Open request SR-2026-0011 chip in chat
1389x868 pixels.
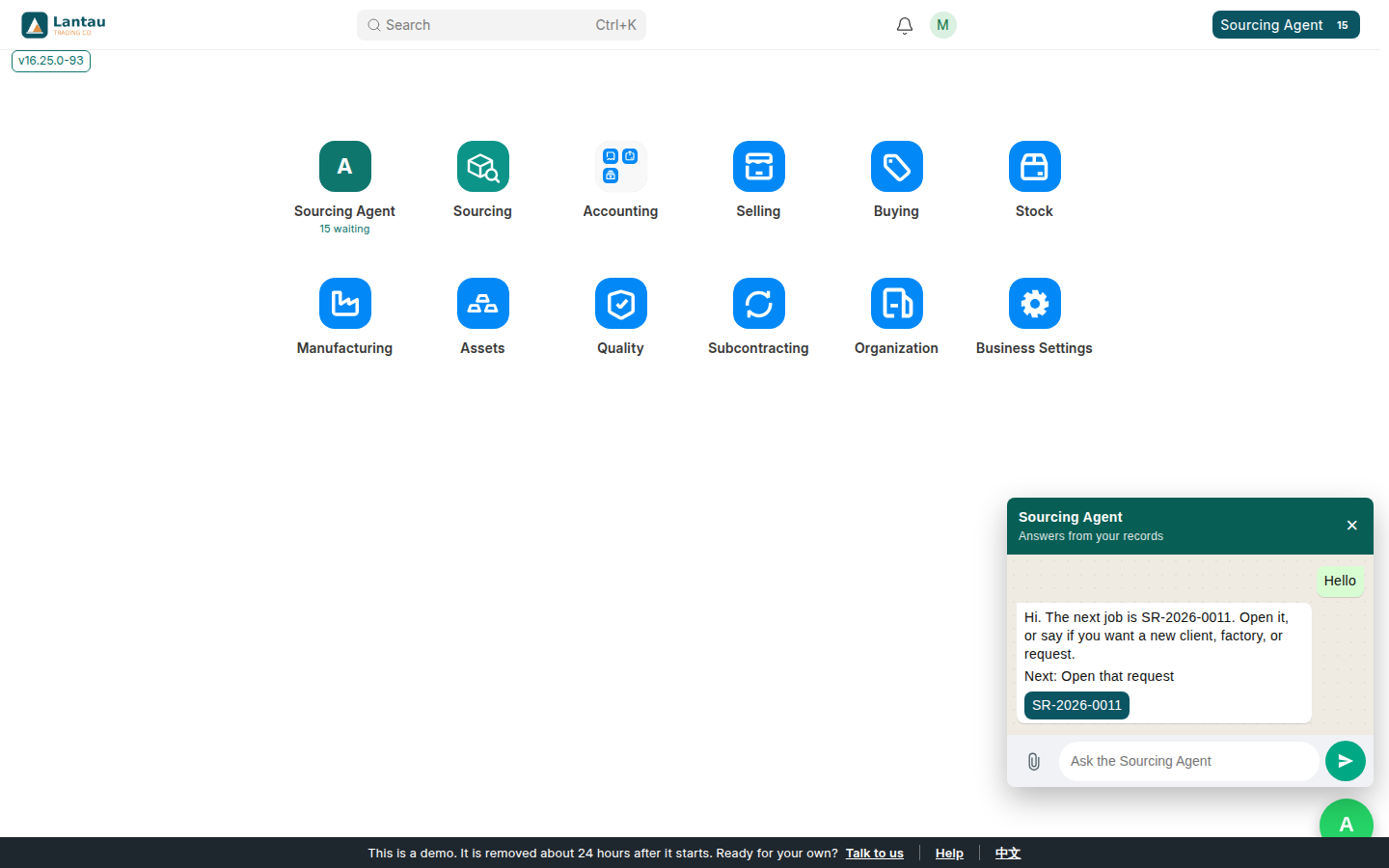[1076, 705]
